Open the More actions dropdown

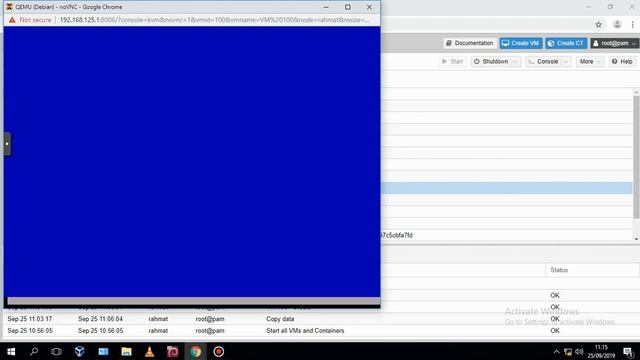[x=590, y=62]
